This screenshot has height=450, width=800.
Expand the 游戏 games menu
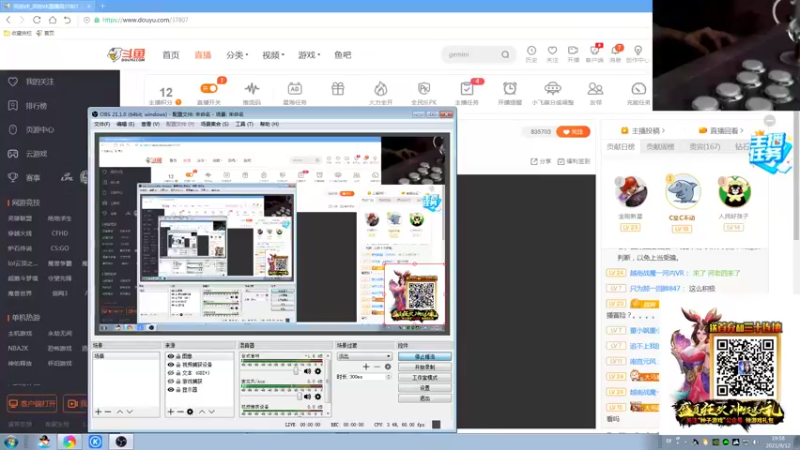(309, 55)
